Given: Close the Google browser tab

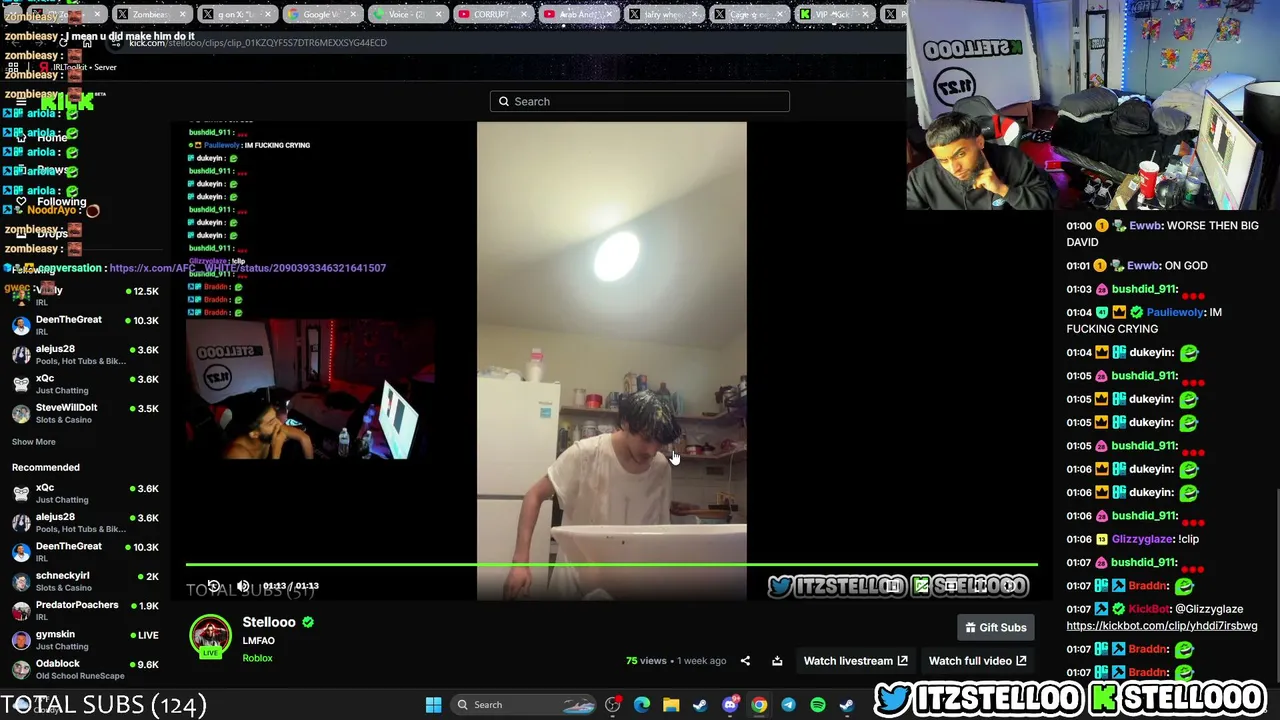Looking at the screenshot, I should [x=352, y=15].
